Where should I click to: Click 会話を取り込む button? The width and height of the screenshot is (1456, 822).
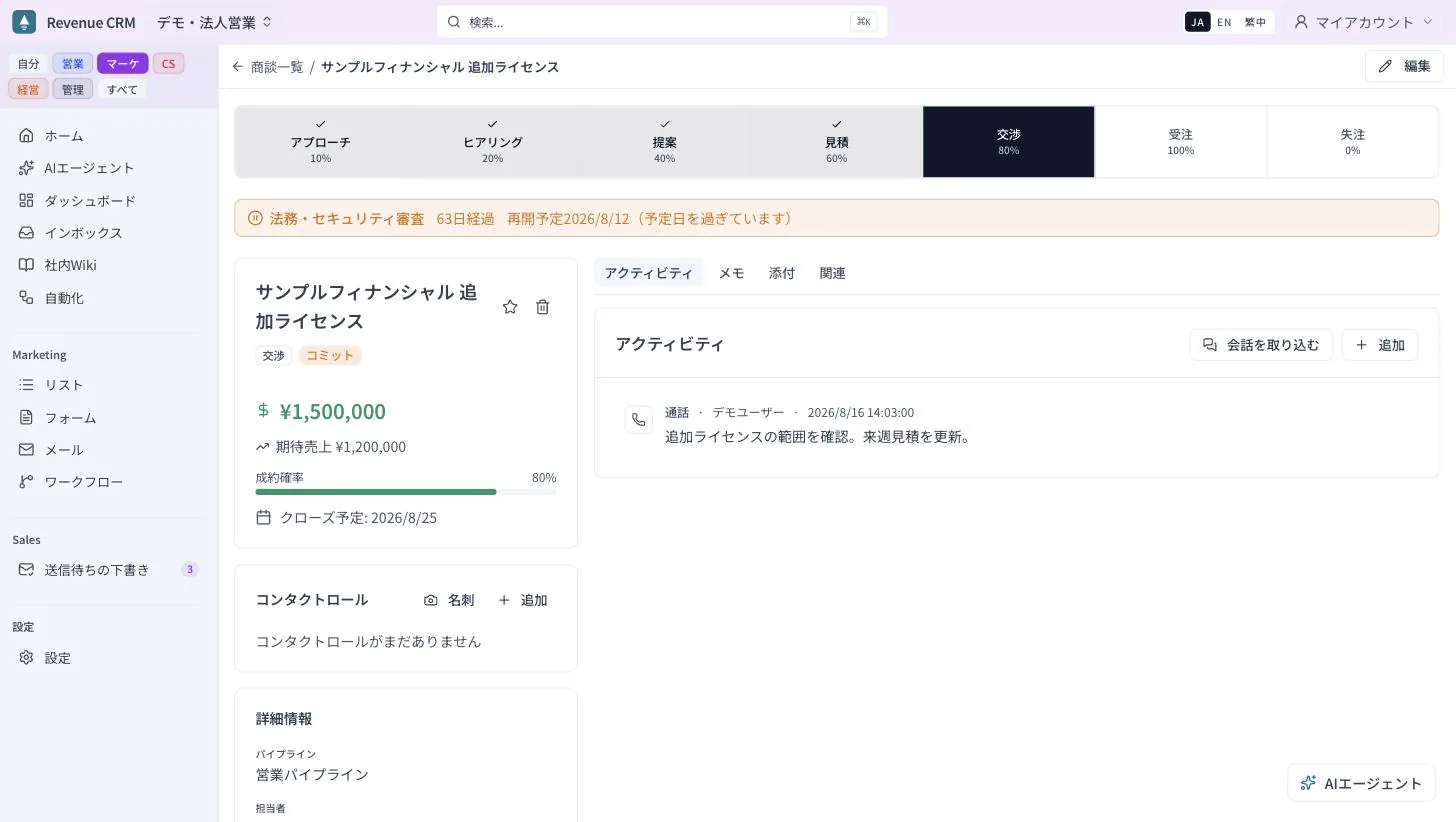1261,345
